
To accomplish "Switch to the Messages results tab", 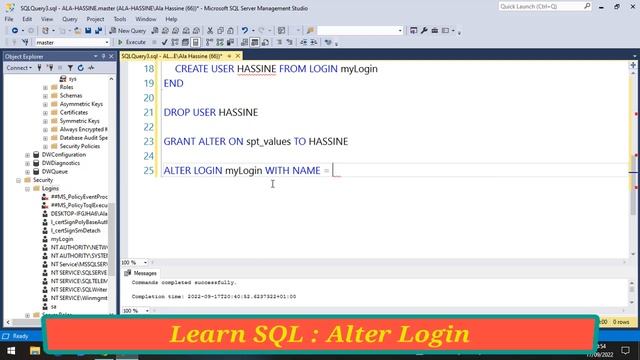I will [141, 273].
